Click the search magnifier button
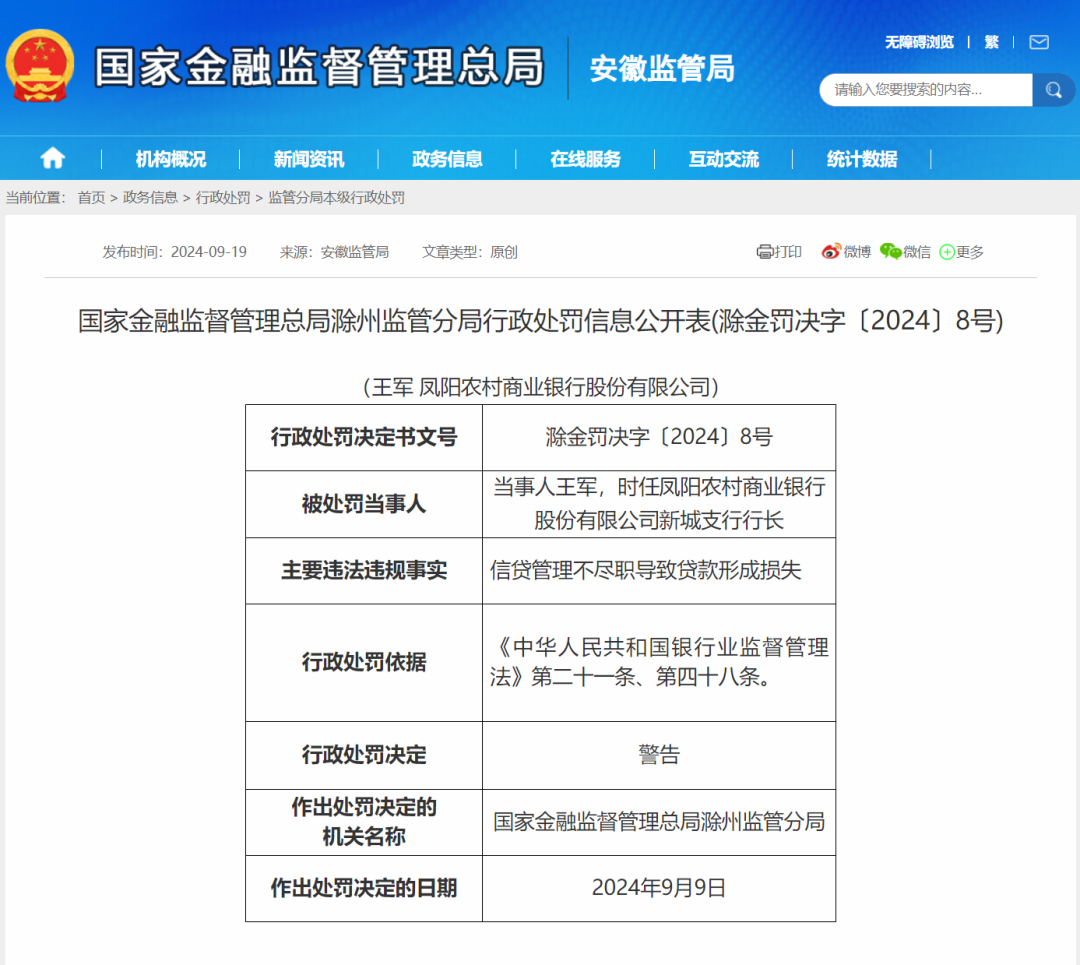Screen dimensions: 1080x965 tap(1053, 90)
